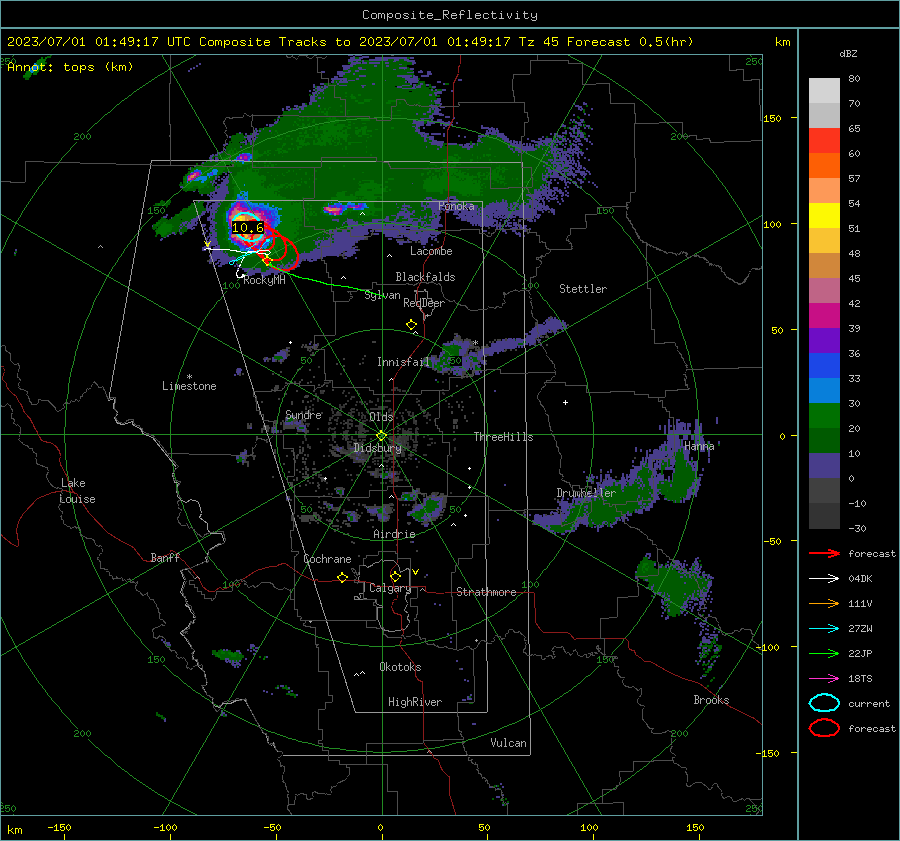Click the green 30 dBZ color swatch

coord(824,415)
